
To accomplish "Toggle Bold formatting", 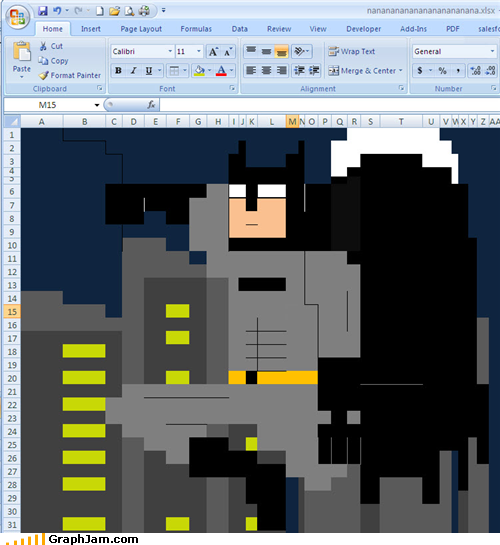I will click(118, 71).
